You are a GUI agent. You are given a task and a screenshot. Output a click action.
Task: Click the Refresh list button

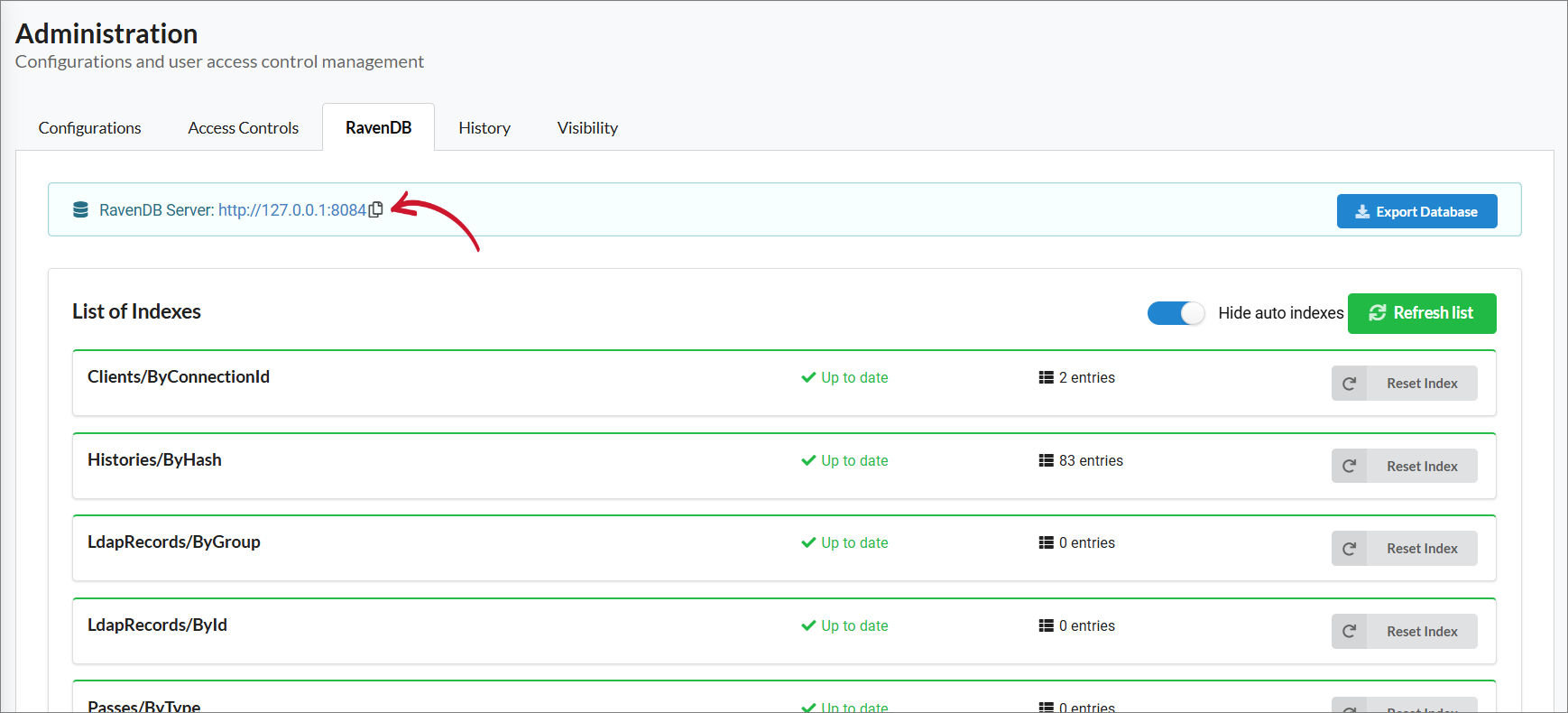pos(1422,313)
